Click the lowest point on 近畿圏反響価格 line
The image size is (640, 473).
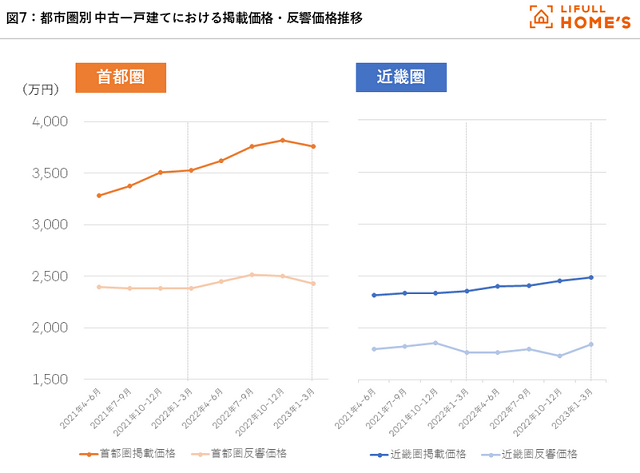pyautogui.click(x=560, y=356)
